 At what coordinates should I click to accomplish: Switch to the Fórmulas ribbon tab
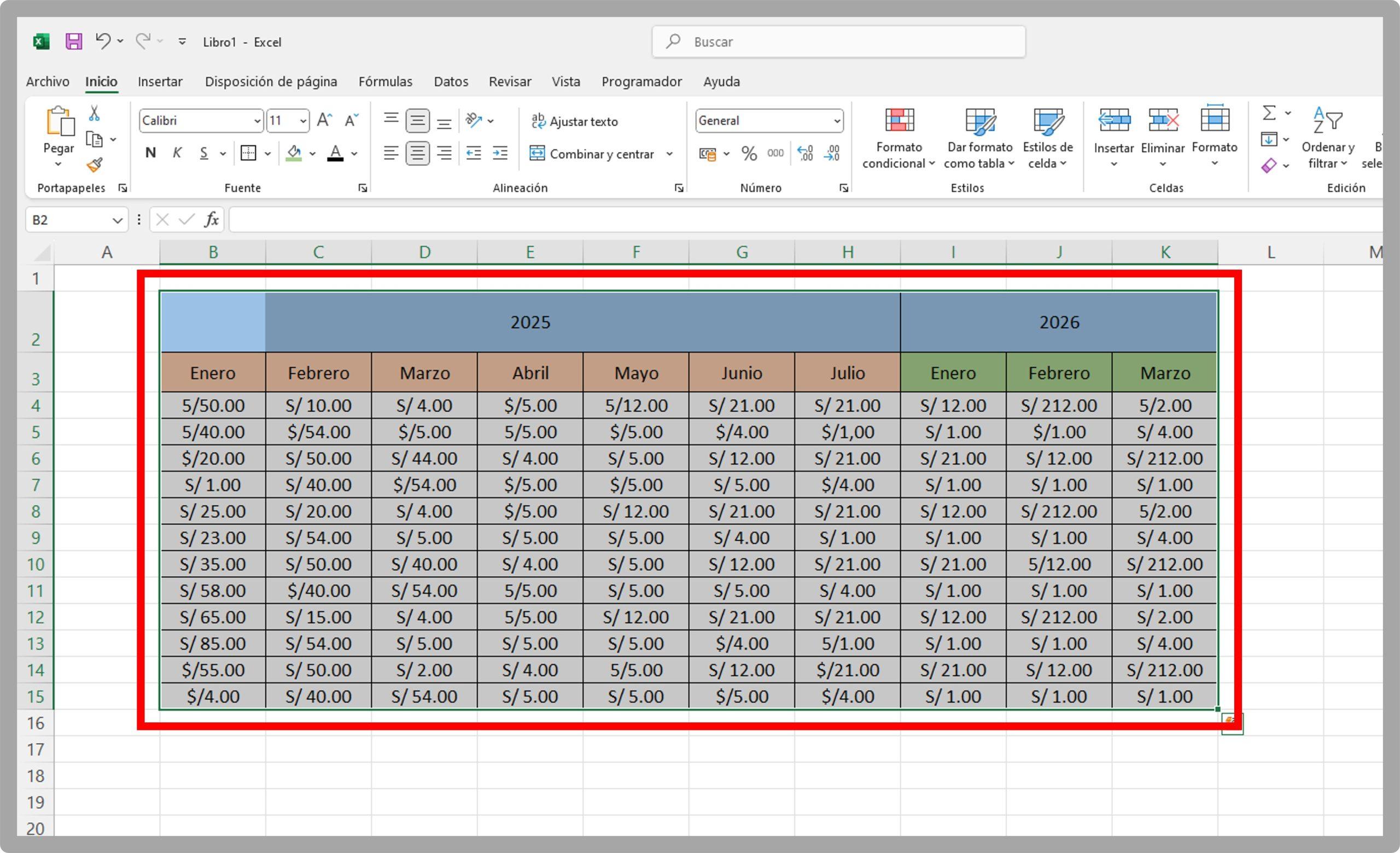point(385,81)
